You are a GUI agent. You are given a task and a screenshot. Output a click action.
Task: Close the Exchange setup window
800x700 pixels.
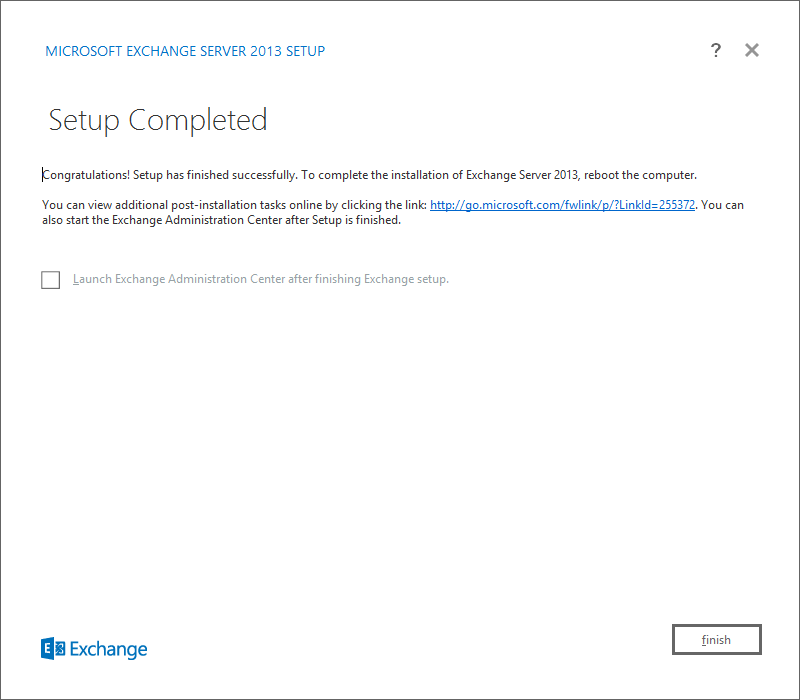coord(752,51)
